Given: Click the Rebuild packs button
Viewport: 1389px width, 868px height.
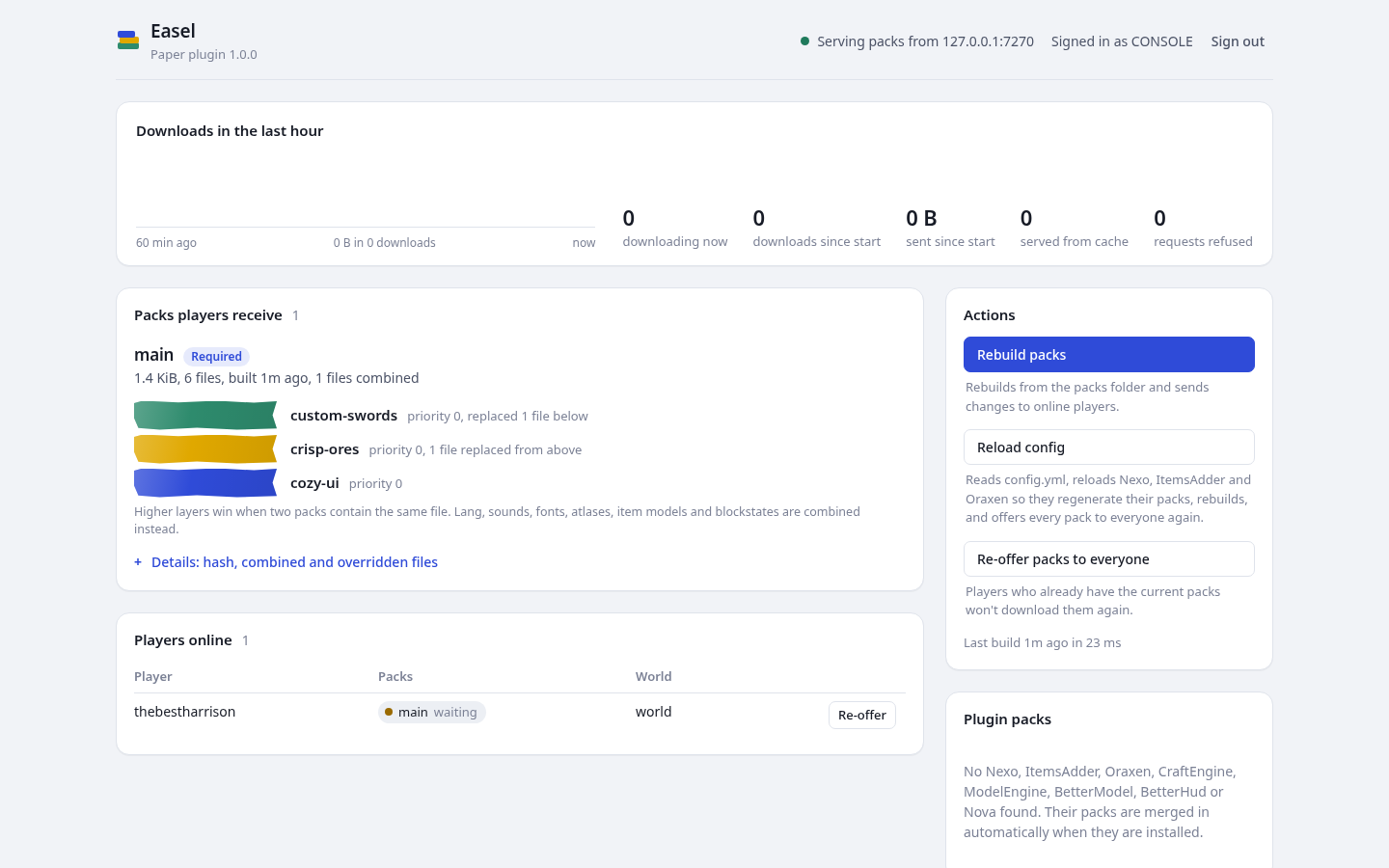Looking at the screenshot, I should coord(1109,355).
